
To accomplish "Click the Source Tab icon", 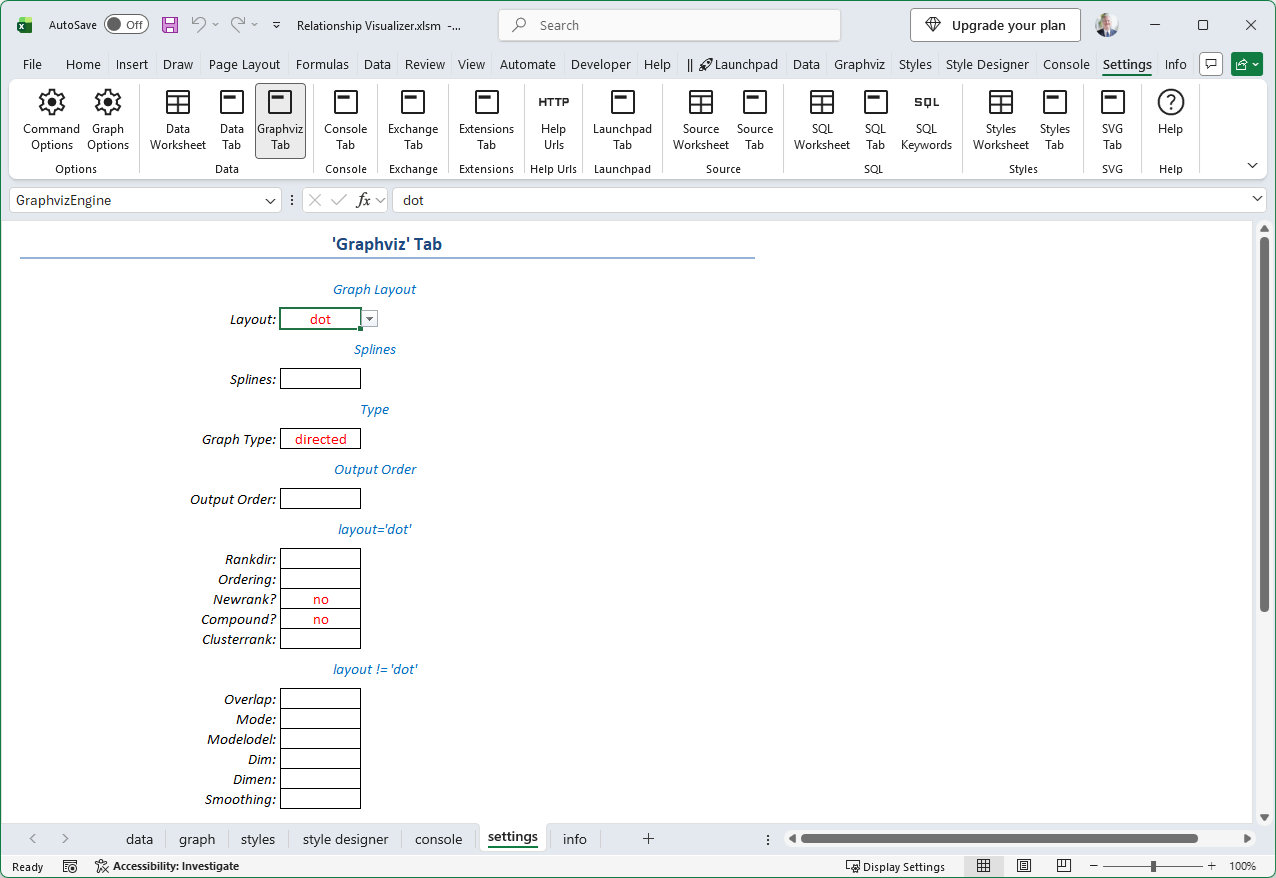I will (x=755, y=102).
